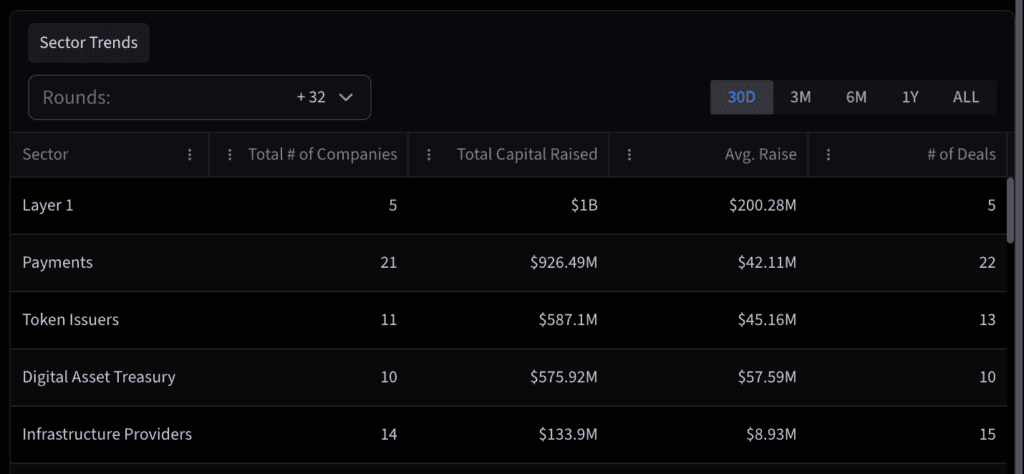This screenshot has width=1024, height=474.
Task: Open the Sector column options menu
Action: coord(190,155)
